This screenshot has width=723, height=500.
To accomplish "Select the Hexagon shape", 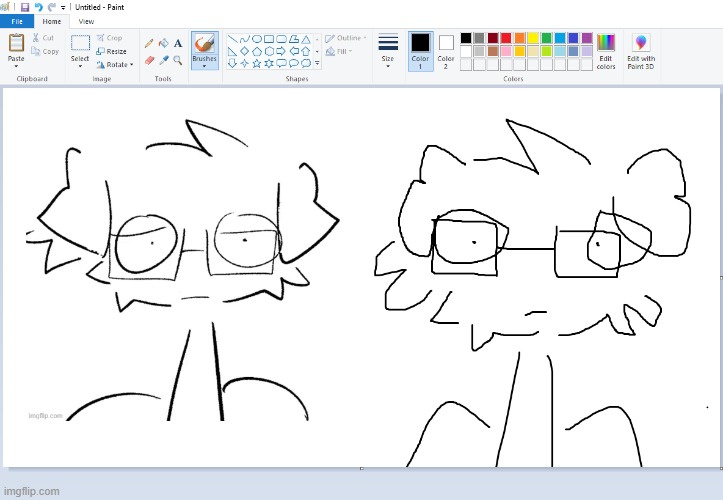I will point(269,51).
